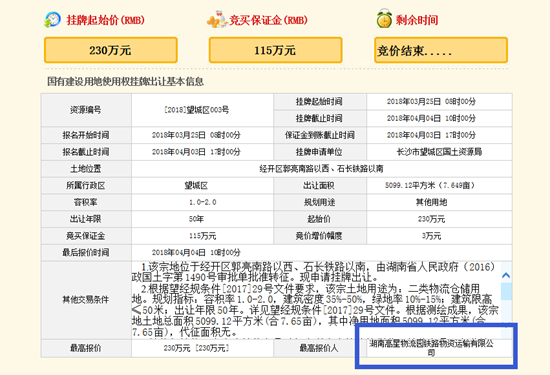
Task: Select the 230万元 [230万元] highest bid value
Action: pyautogui.click(x=196, y=348)
